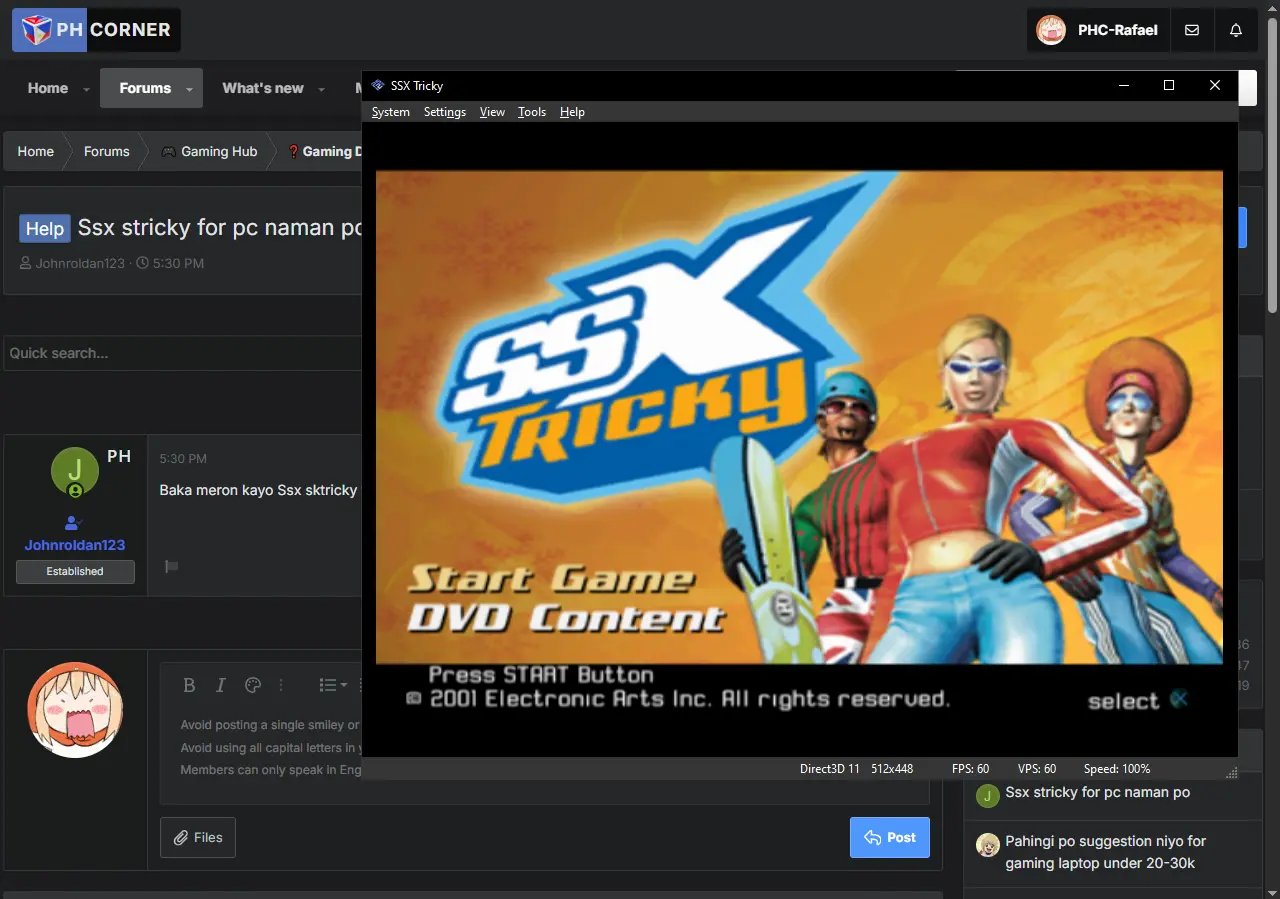Click the PH Corner logo
The height and width of the screenshot is (899, 1280).
(96, 30)
